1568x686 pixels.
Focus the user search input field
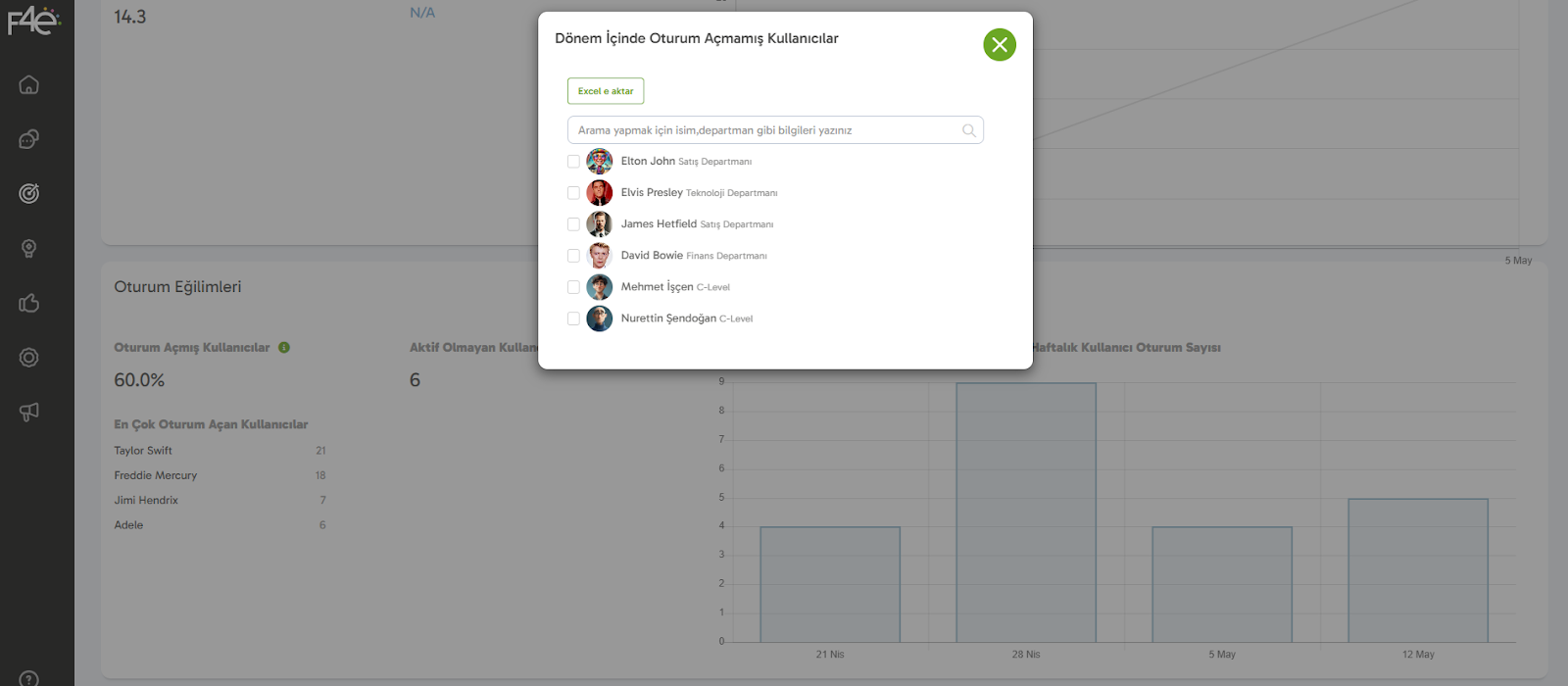[764, 130]
